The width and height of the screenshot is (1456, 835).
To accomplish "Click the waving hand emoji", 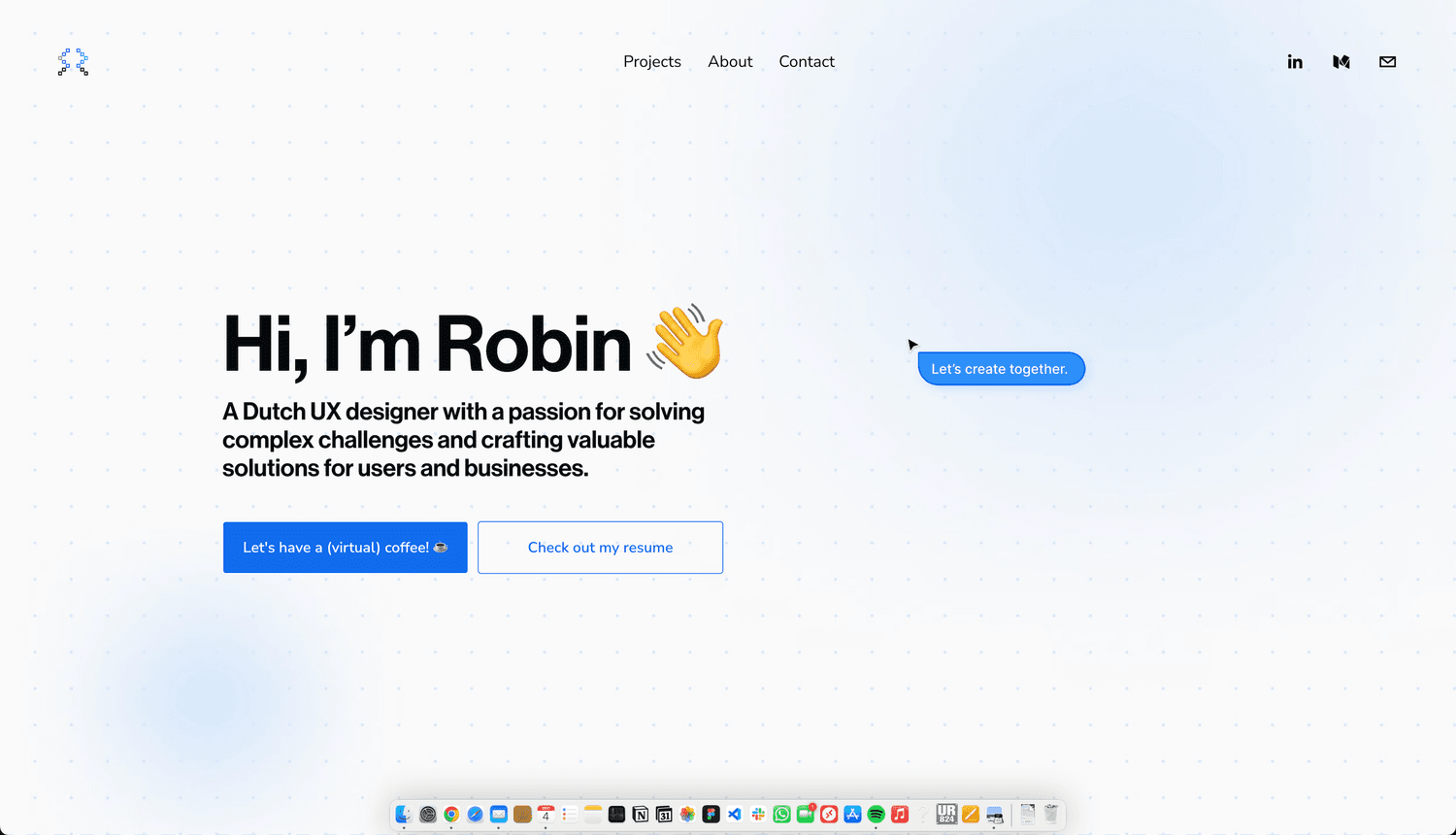I will (x=687, y=342).
